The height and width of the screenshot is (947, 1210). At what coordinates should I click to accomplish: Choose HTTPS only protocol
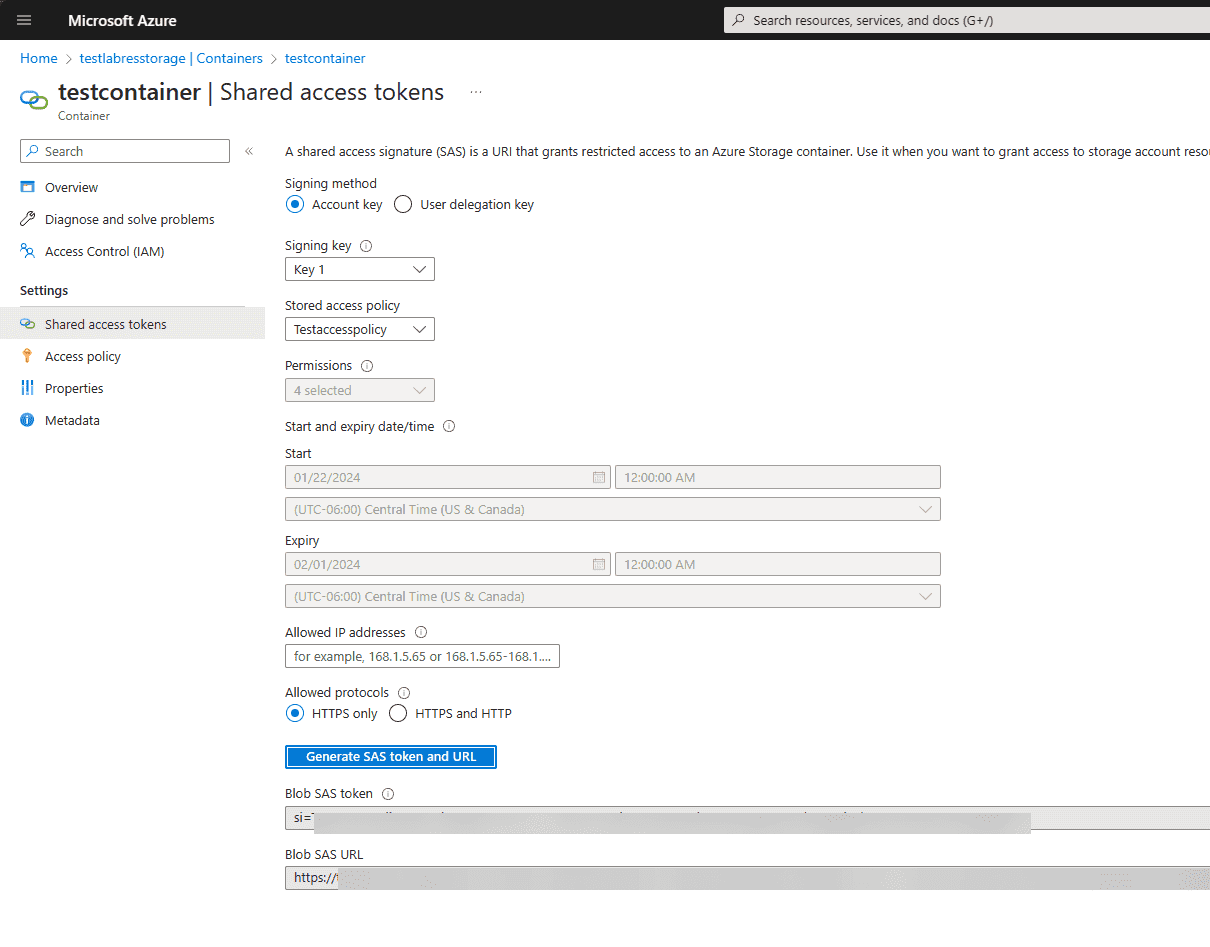[x=295, y=713]
